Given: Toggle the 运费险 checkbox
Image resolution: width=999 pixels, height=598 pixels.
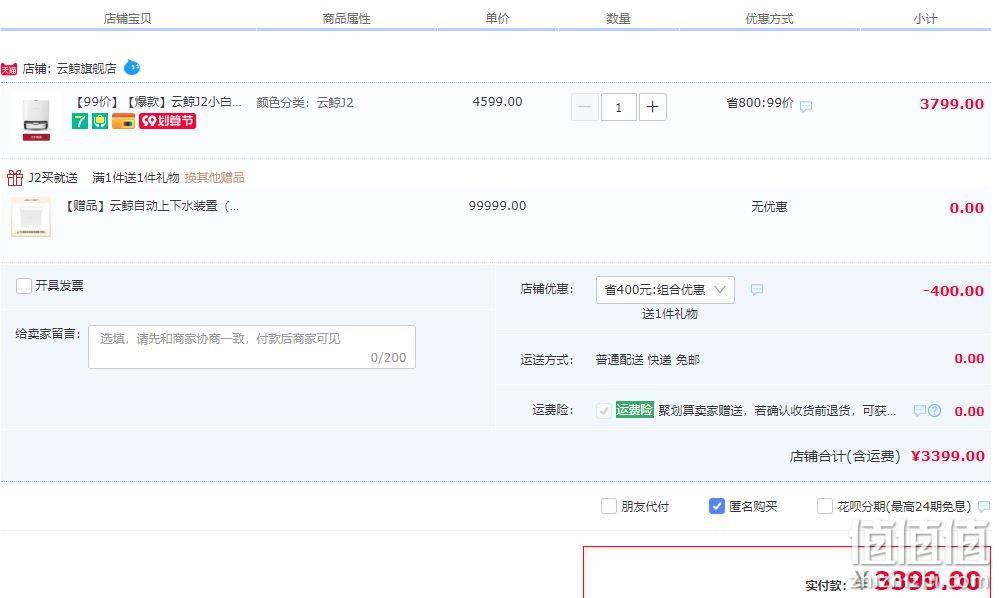Looking at the screenshot, I should point(603,411).
